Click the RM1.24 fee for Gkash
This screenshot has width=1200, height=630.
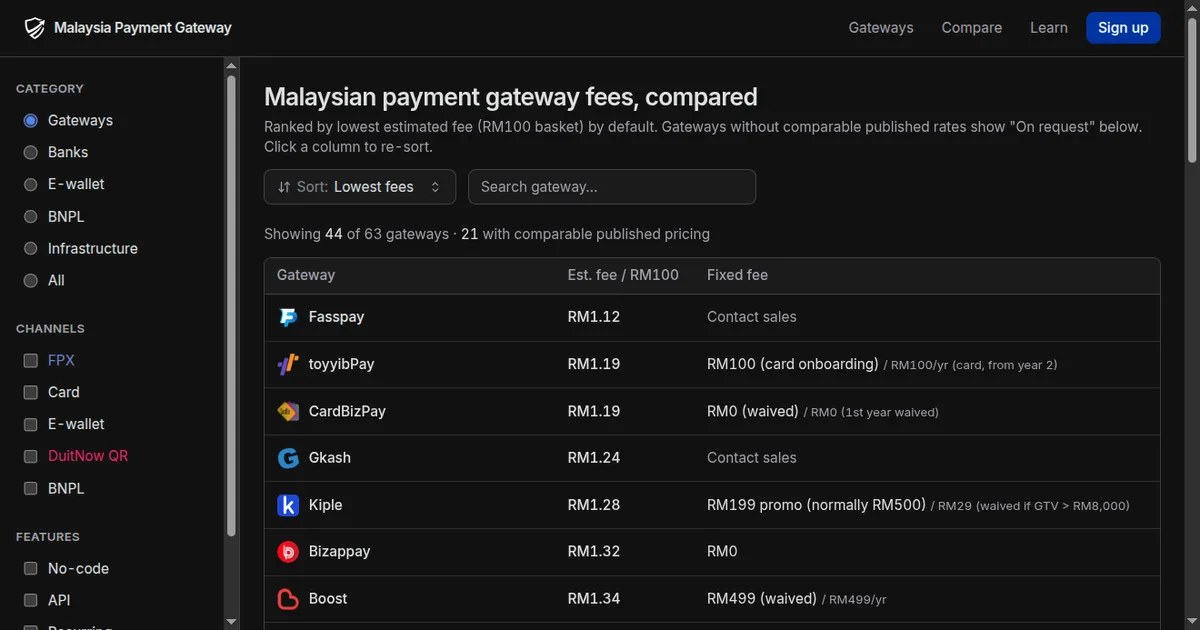coord(594,458)
